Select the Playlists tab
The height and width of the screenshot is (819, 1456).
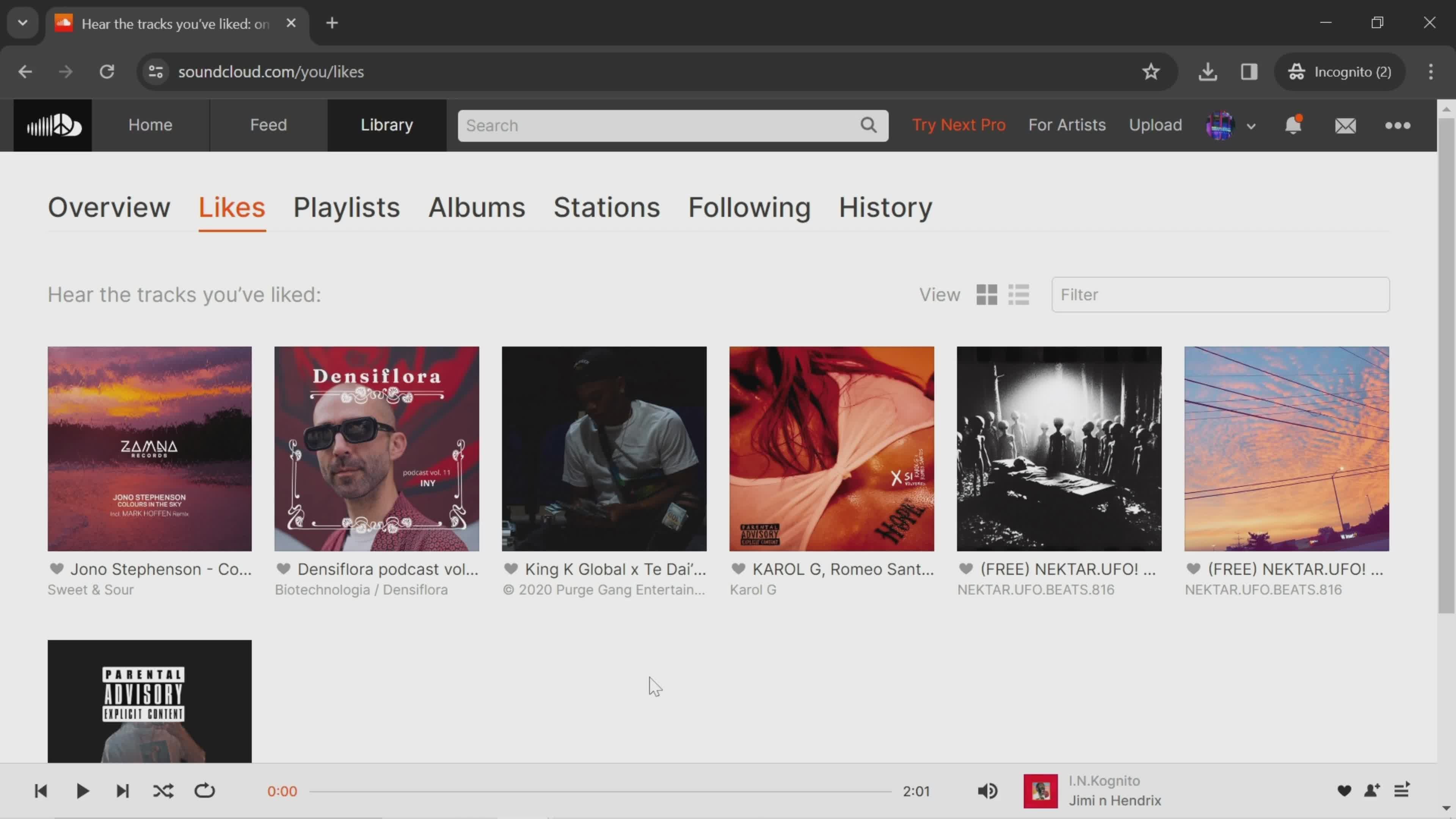point(347,207)
